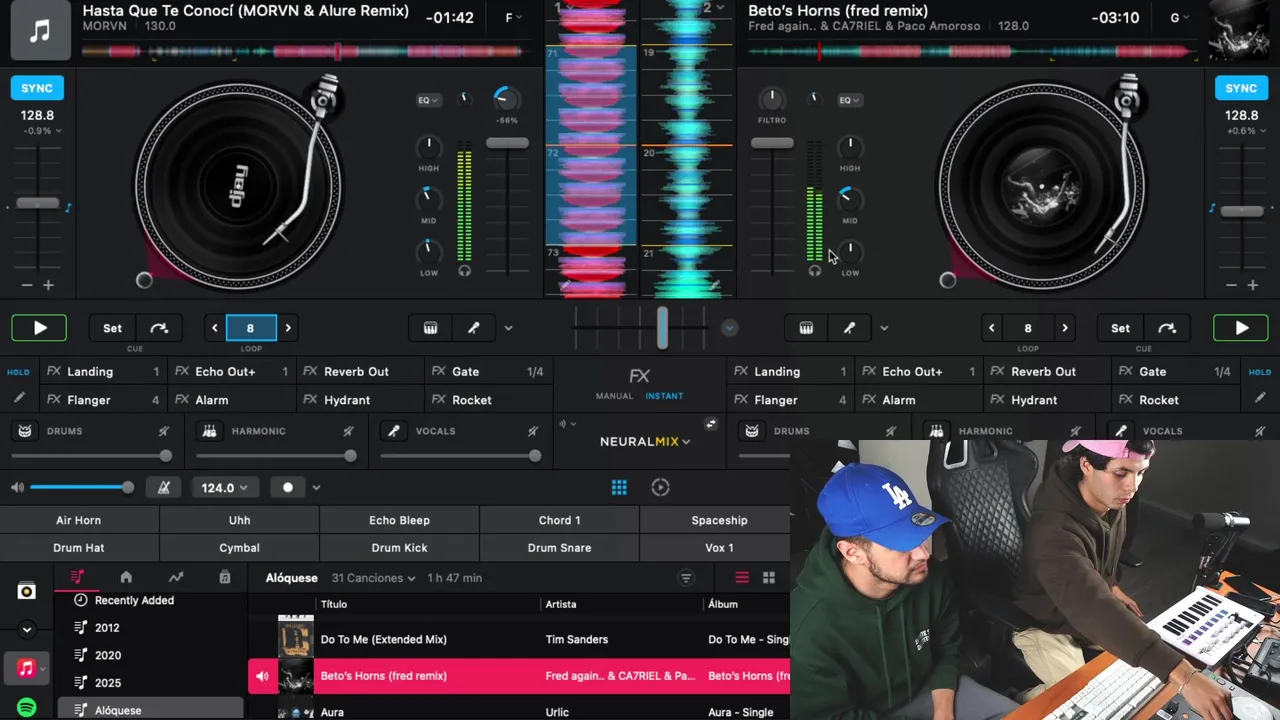Click jump-to-cue arrow on right deck
The height and width of the screenshot is (720, 1280).
pos(1167,328)
